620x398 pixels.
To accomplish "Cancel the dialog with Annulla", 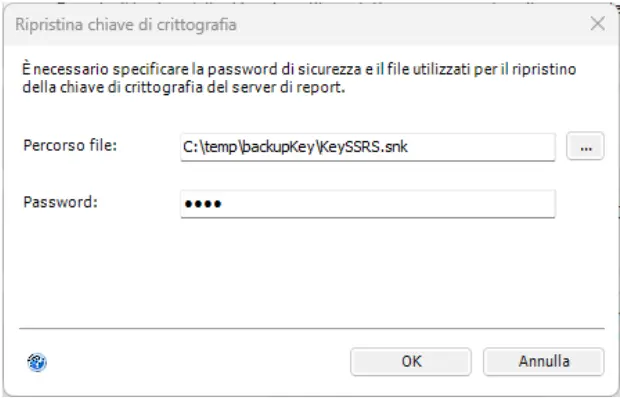I will 544,361.
